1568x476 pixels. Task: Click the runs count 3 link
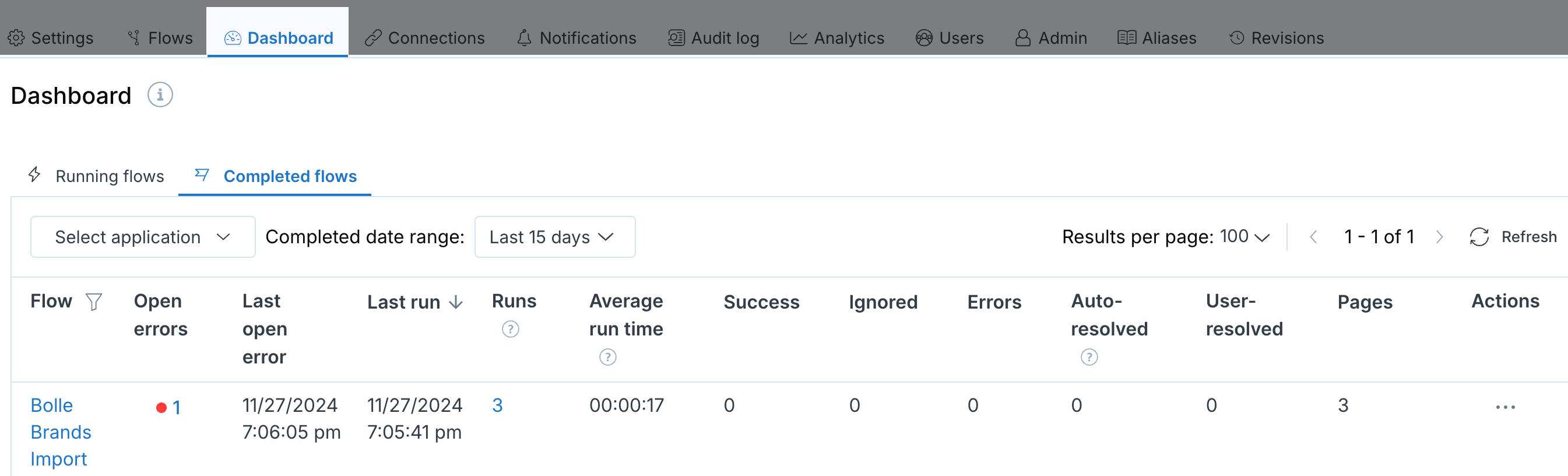(497, 405)
